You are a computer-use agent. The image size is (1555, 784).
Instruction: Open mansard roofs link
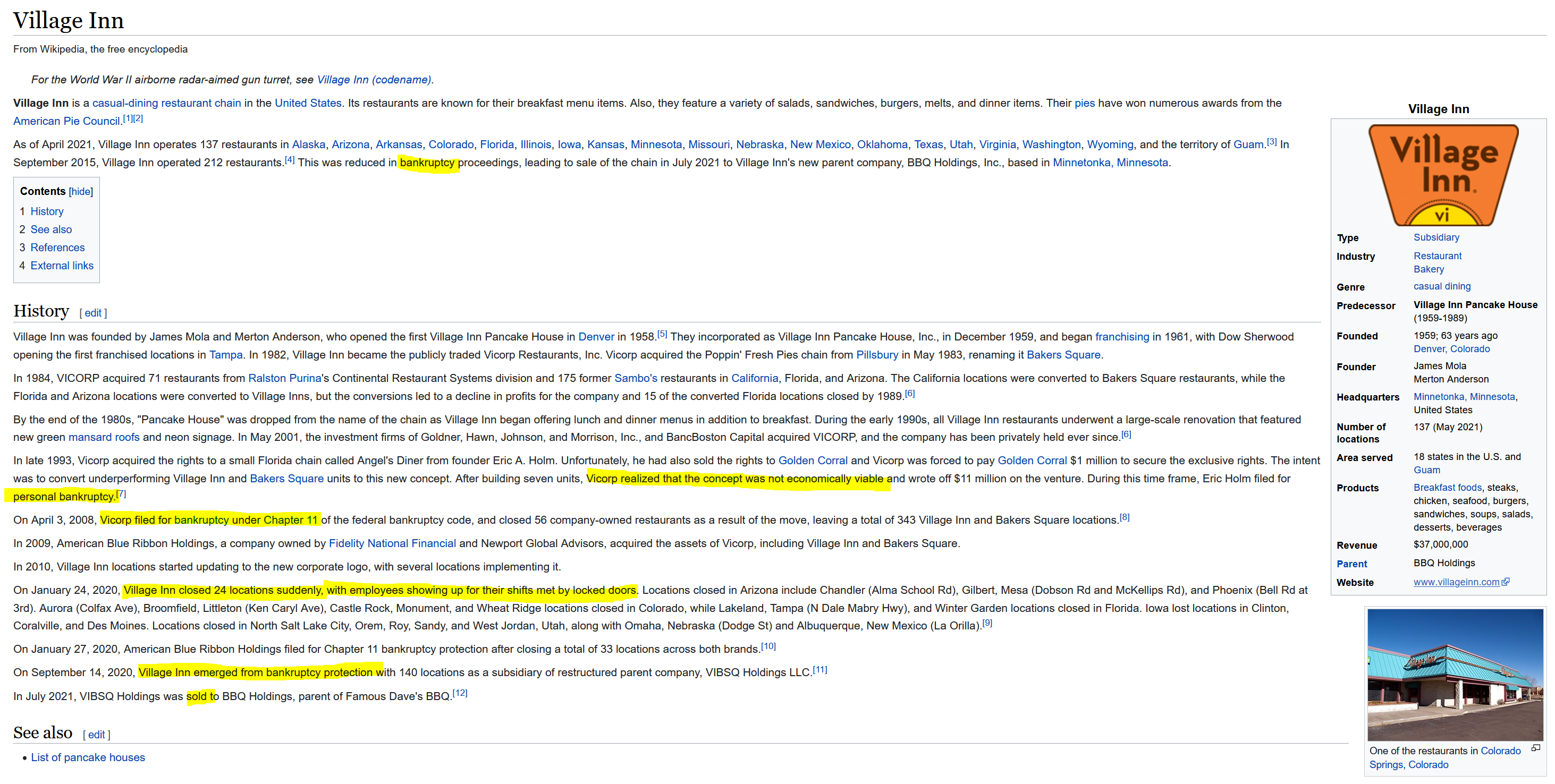tap(104, 438)
